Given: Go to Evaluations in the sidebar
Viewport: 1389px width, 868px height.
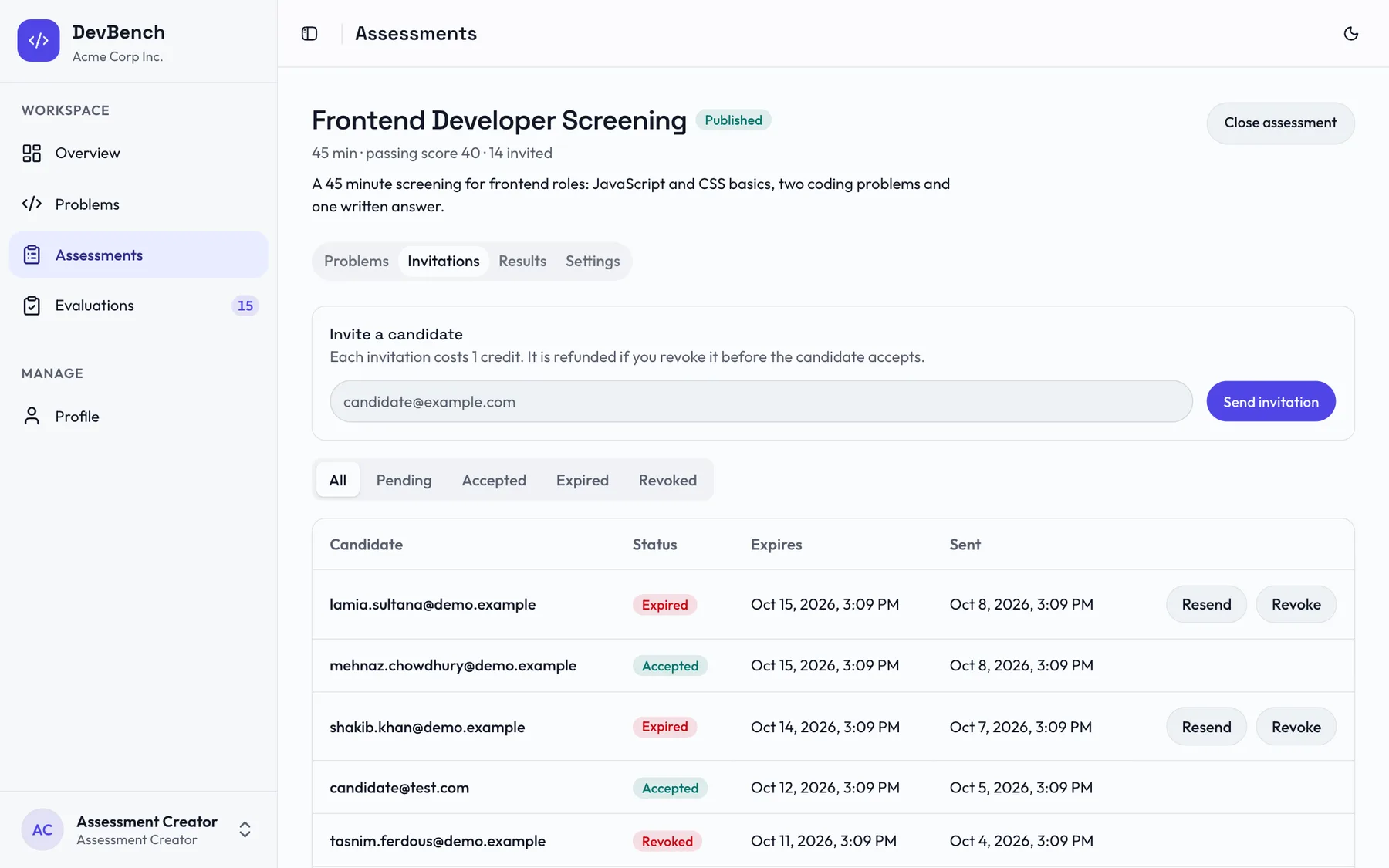Looking at the screenshot, I should (138, 306).
